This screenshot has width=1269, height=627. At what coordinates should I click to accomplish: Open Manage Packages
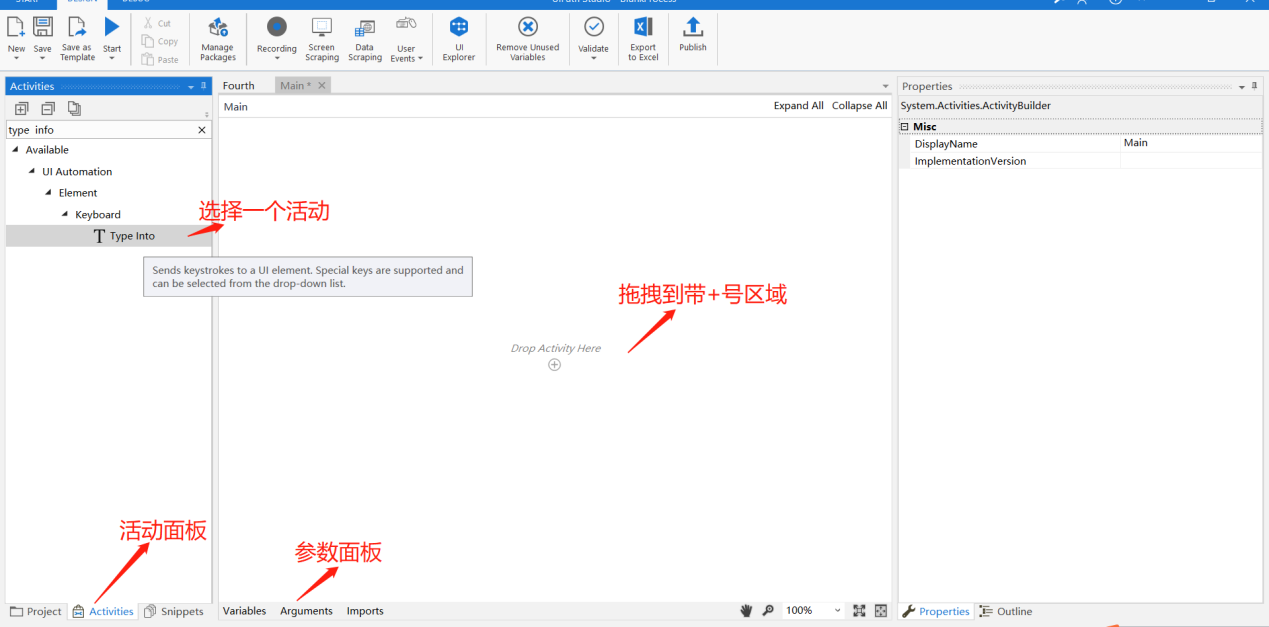(217, 39)
